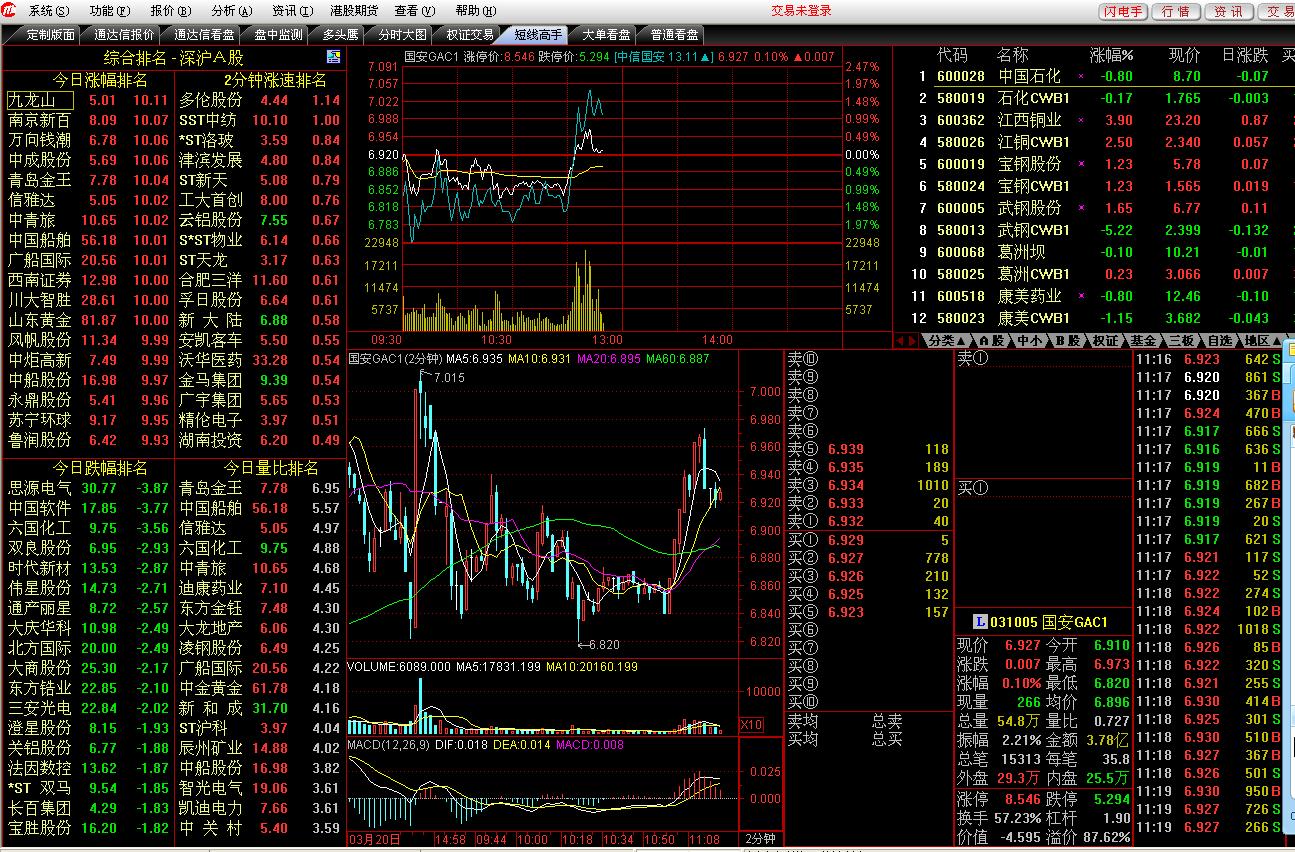
Task: Click the red app logo icon
Action: [x=10, y=11]
